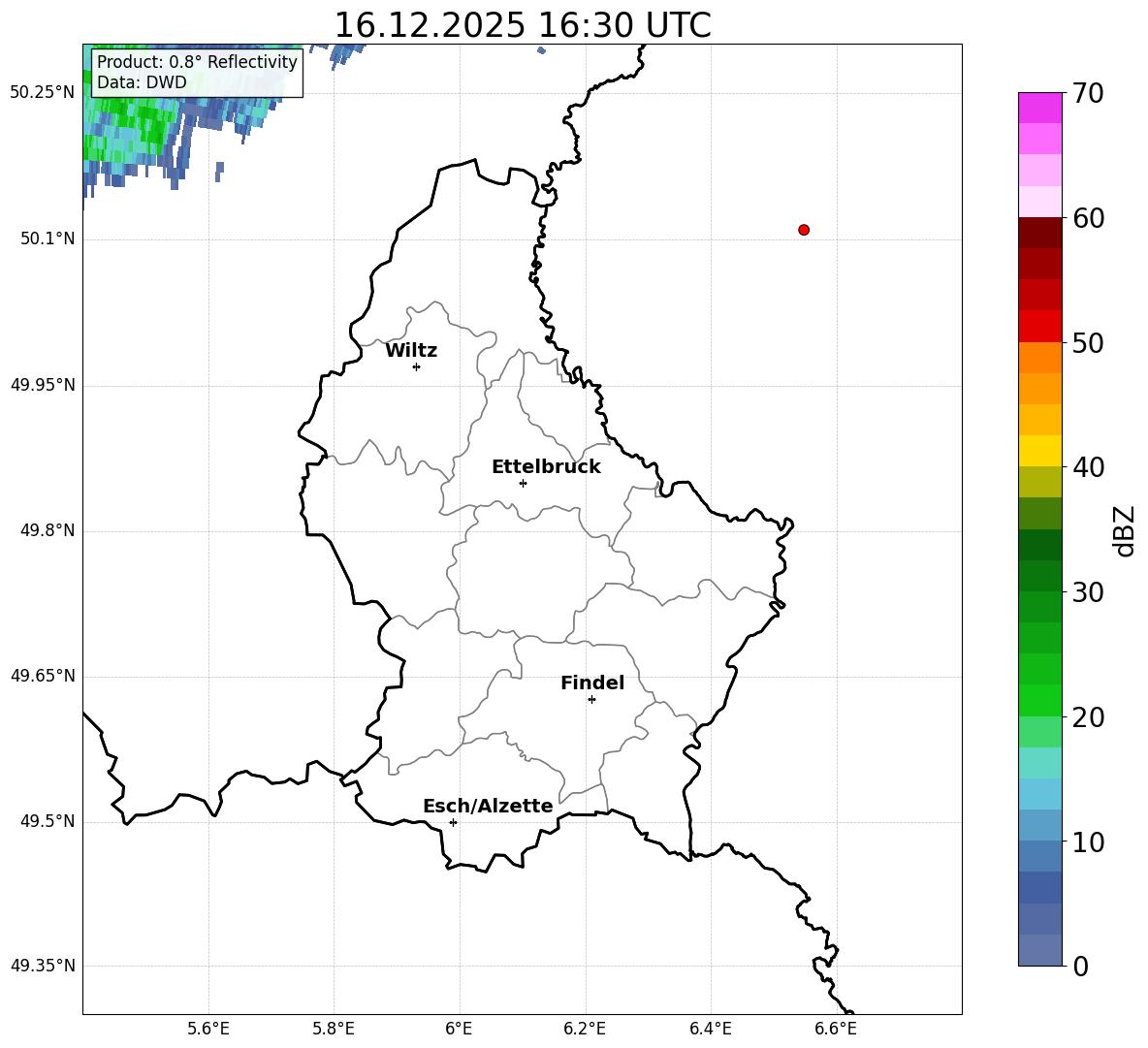Click the Wiltz station cross marker

pyautogui.click(x=417, y=366)
